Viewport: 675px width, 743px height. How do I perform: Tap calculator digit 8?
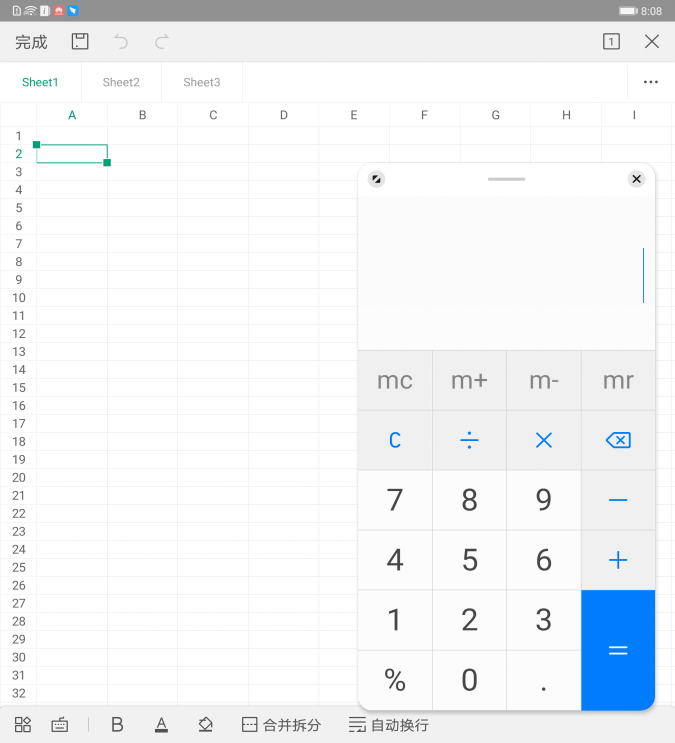click(x=469, y=500)
